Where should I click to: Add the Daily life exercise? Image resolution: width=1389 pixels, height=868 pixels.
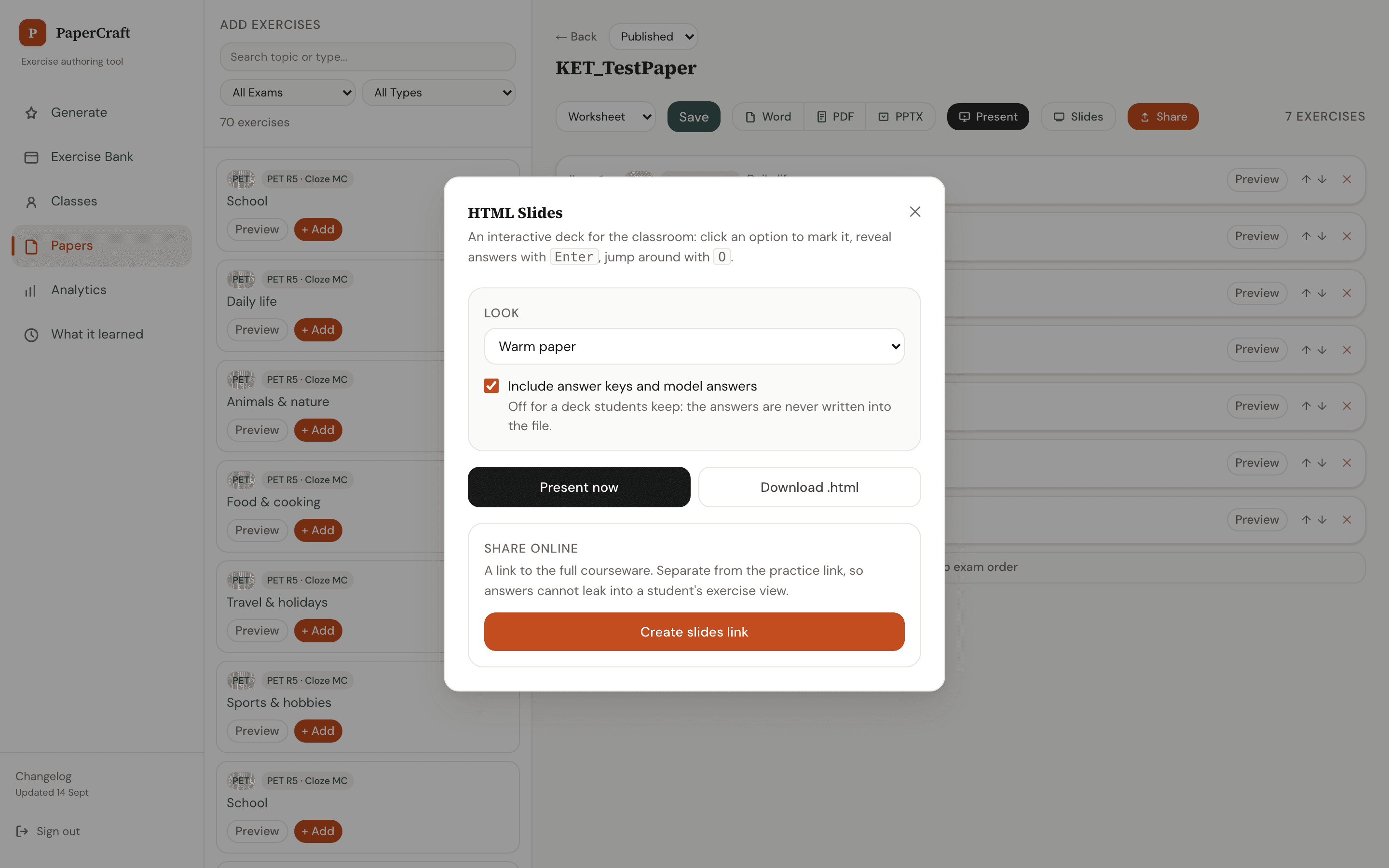coord(318,329)
